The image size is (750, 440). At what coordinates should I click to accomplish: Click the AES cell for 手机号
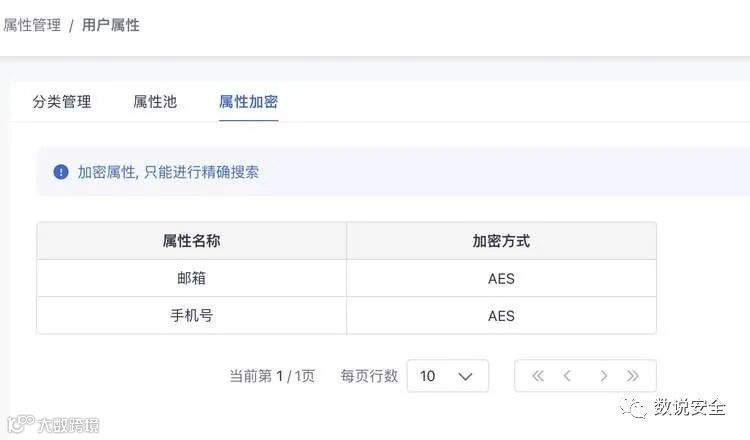point(501,316)
